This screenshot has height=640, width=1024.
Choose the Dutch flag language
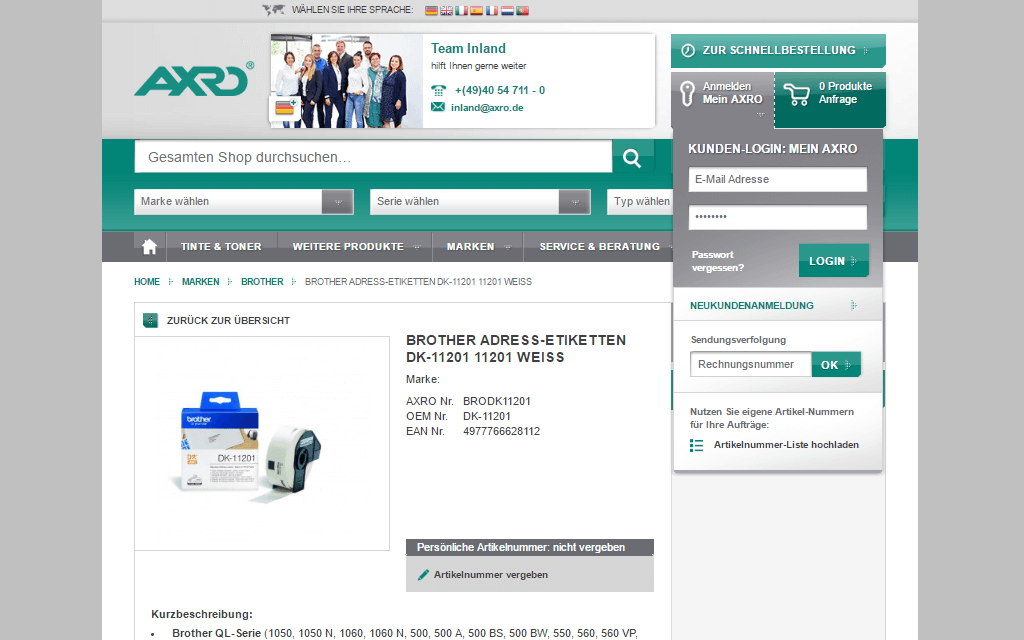pyautogui.click(x=507, y=10)
